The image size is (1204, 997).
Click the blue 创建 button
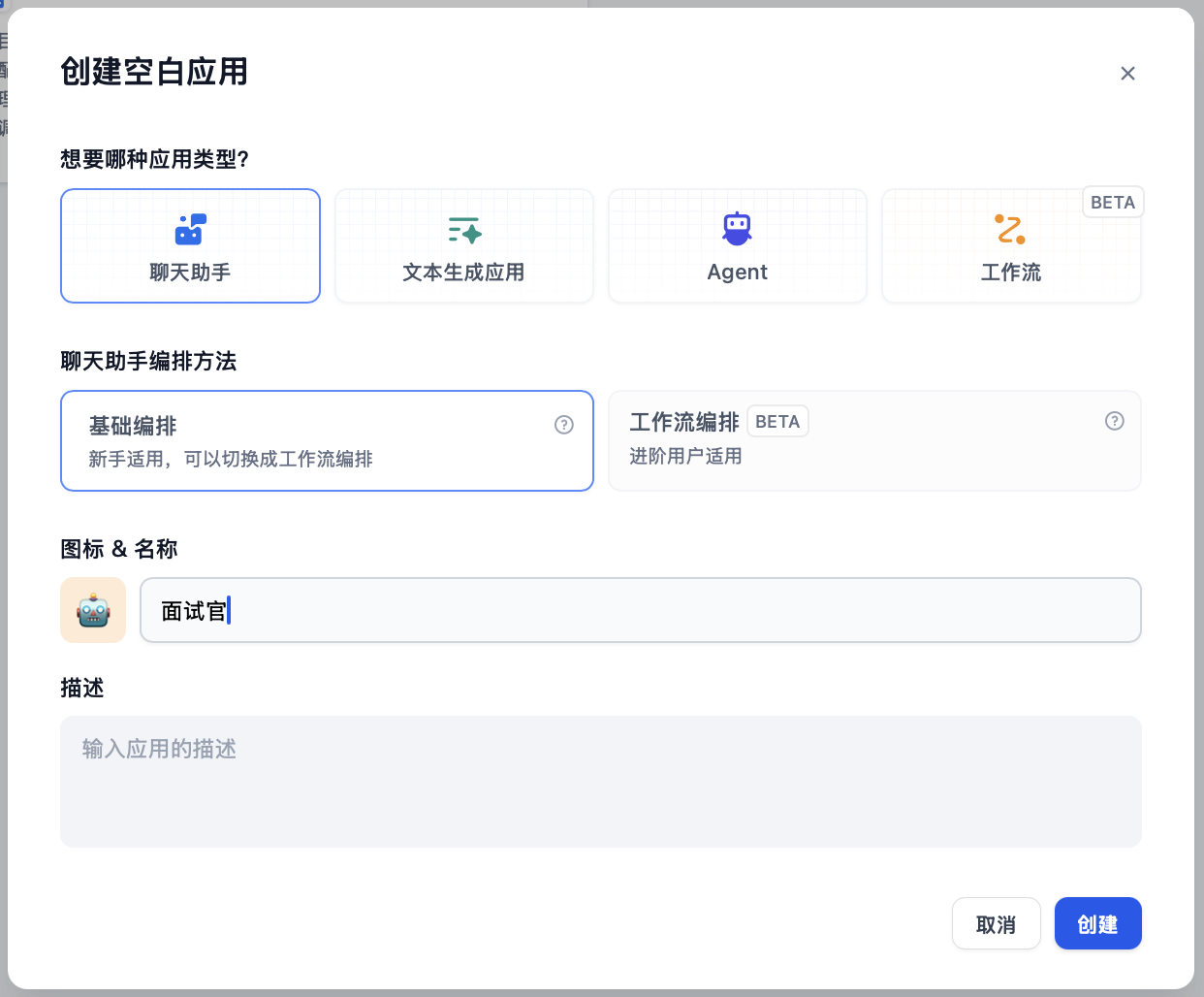1097,923
